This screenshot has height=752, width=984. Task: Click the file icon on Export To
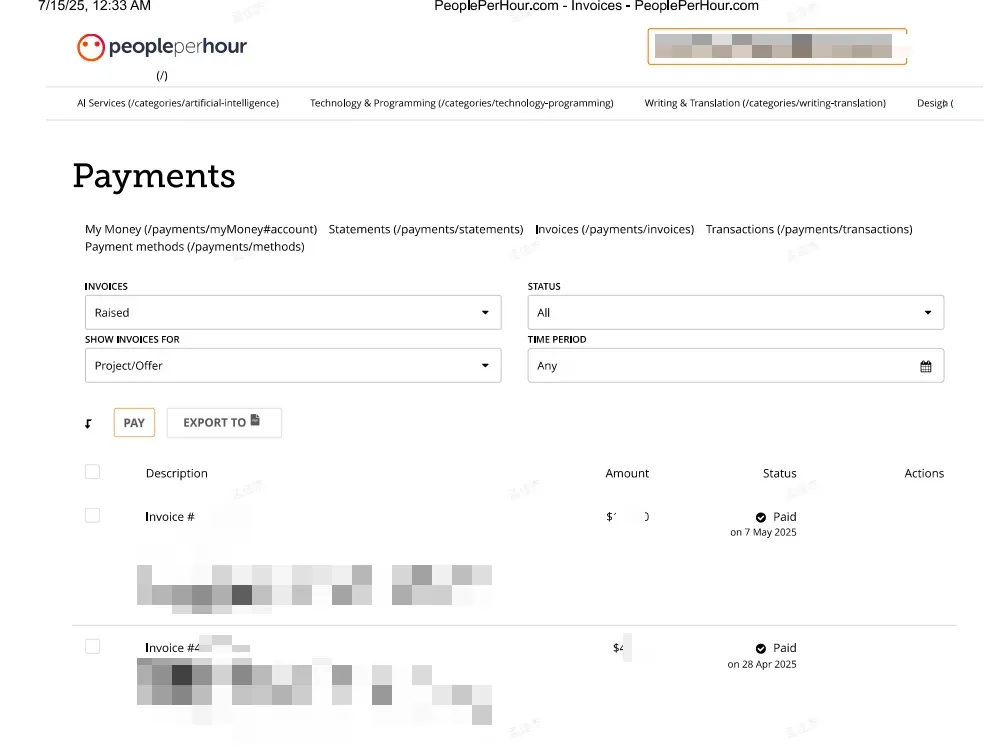tap(256, 421)
